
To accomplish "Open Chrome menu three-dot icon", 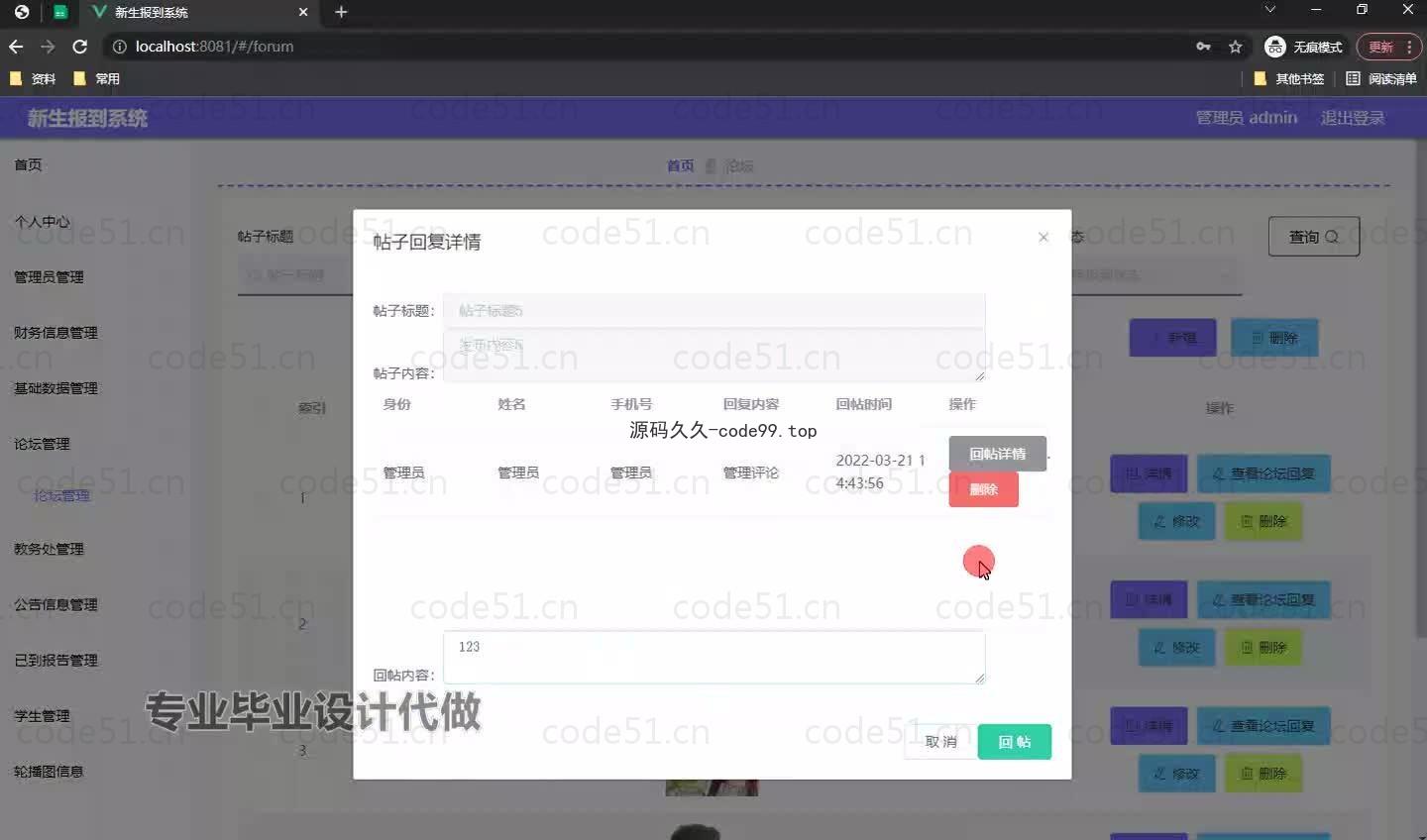I will 1409,47.
